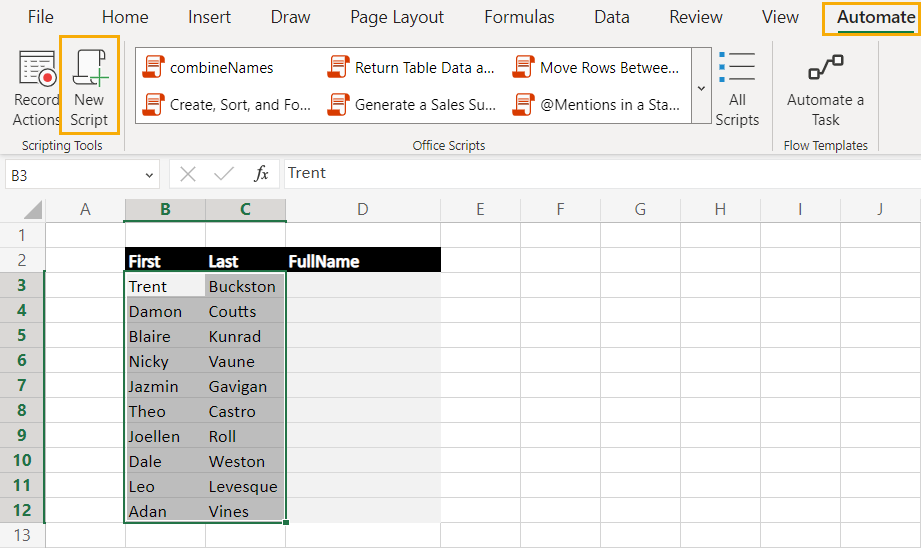The height and width of the screenshot is (548, 921).
Task: Confirm the formula bar entry checkmark
Action: click(224, 174)
